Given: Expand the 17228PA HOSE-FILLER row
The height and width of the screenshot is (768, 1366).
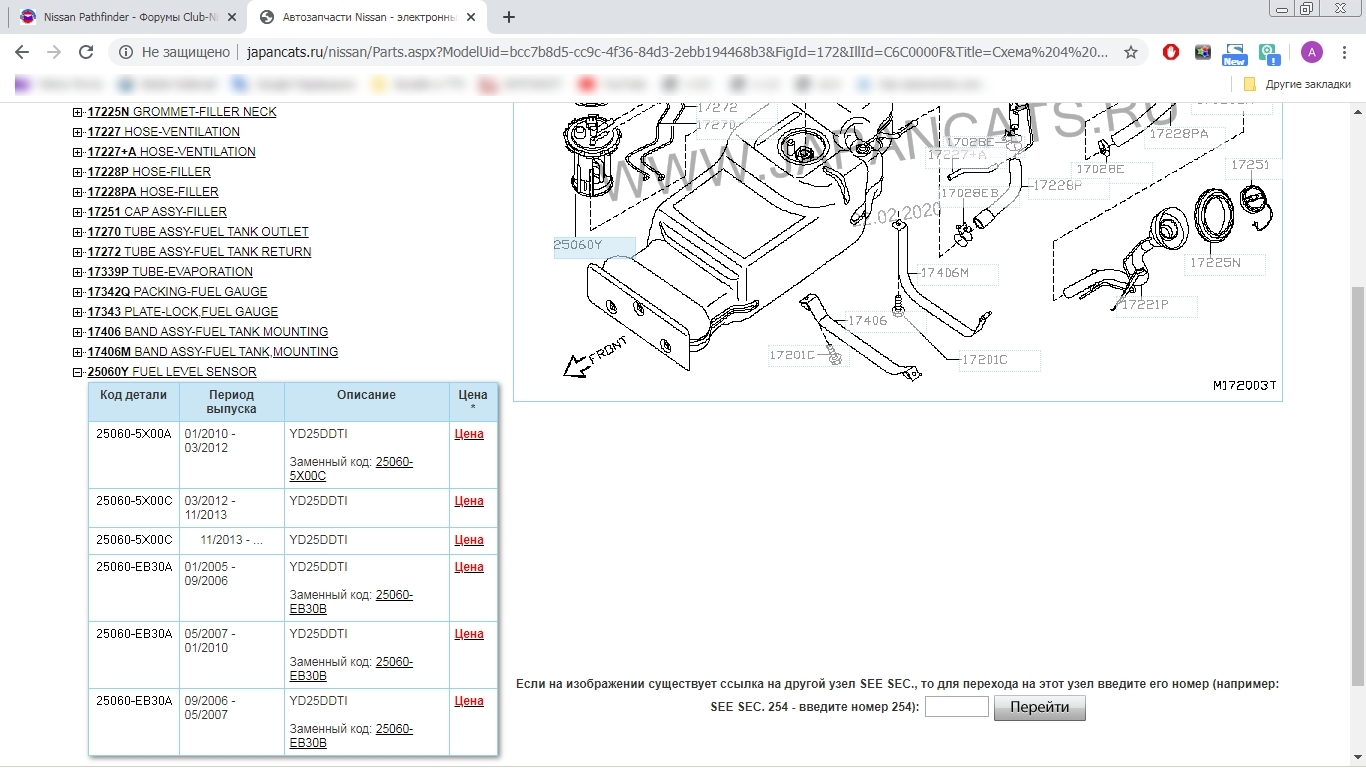Looking at the screenshot, I should 78,192.
